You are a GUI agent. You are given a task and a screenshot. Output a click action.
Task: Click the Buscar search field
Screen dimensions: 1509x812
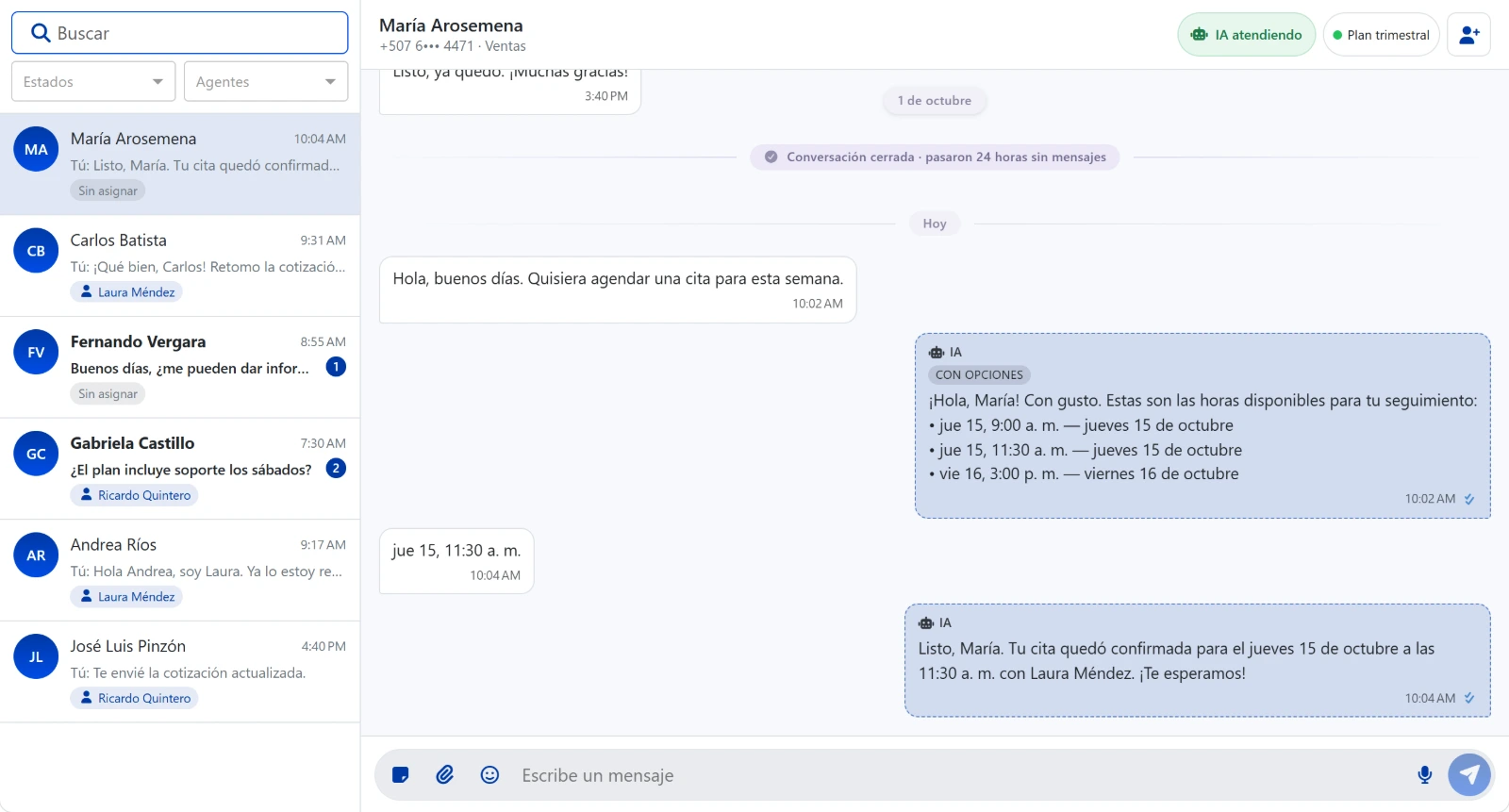pyautogui.click(x=180, y=33)
